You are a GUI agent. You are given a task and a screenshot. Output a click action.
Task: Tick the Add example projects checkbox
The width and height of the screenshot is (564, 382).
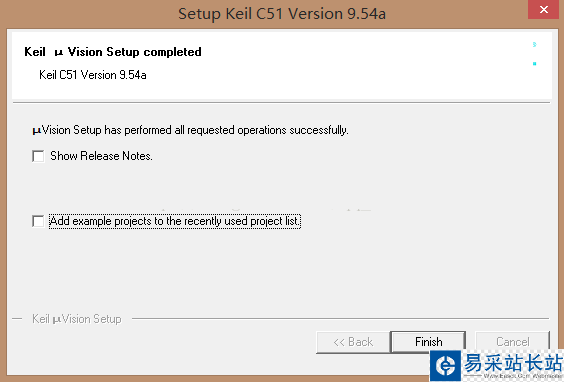(x=38, y=221)
